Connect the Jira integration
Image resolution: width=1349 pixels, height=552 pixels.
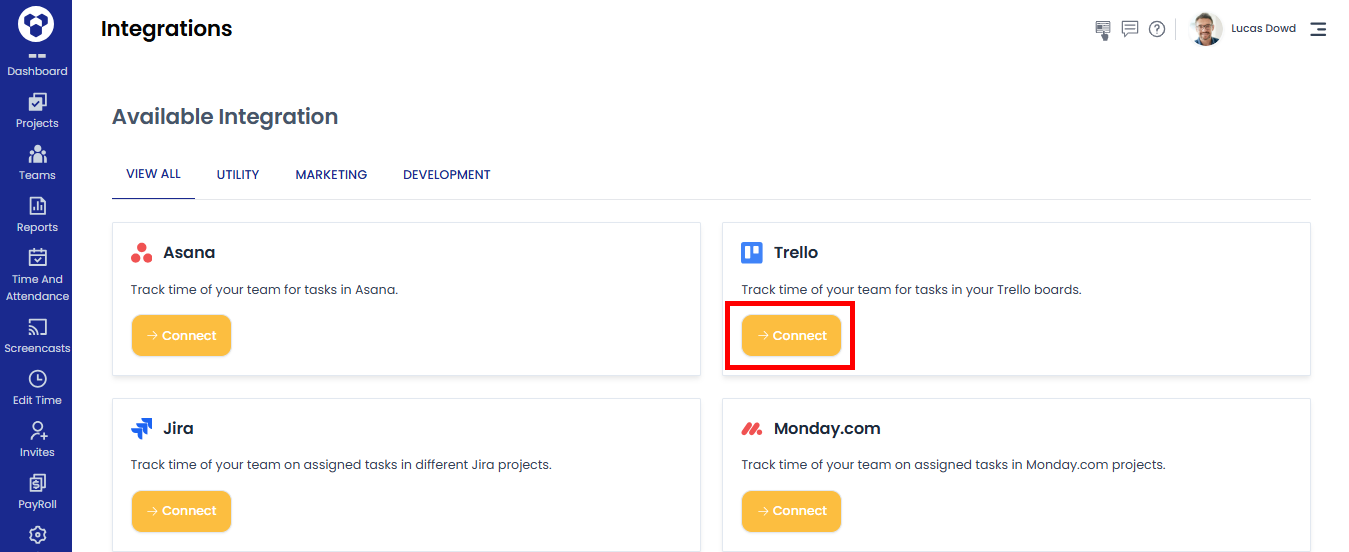pyautogui.click(x=181, y=511)
